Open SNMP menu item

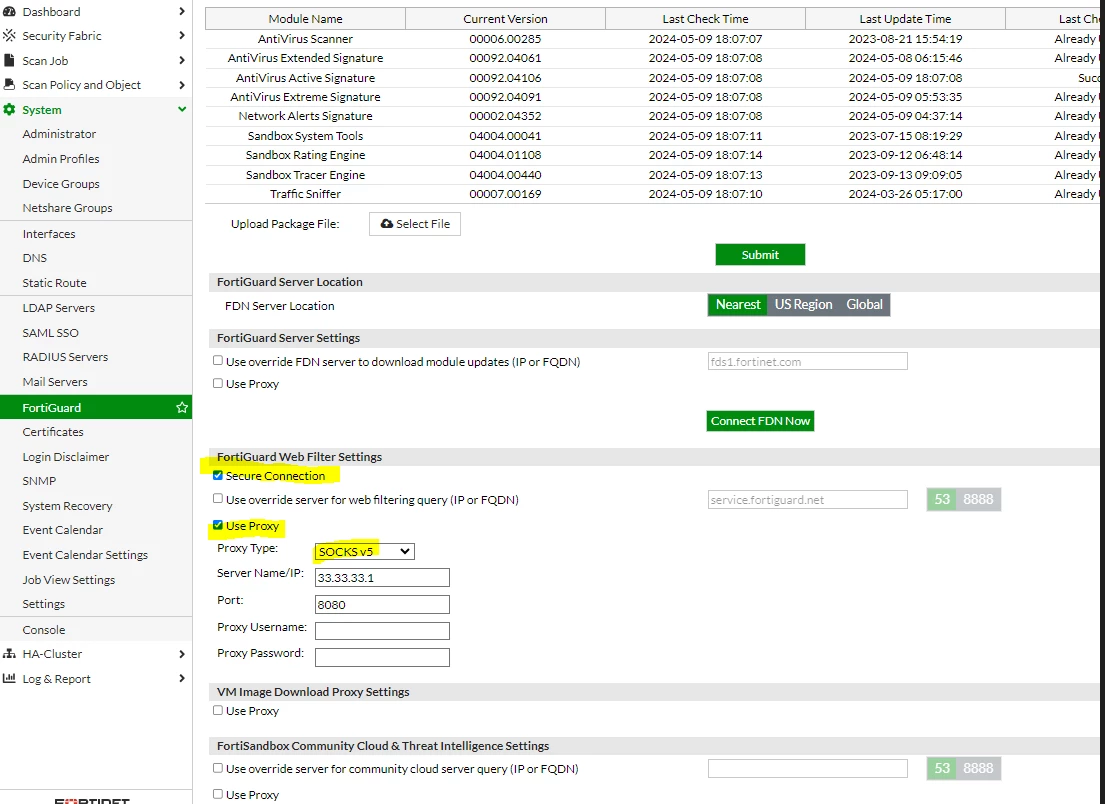point(39,481)
